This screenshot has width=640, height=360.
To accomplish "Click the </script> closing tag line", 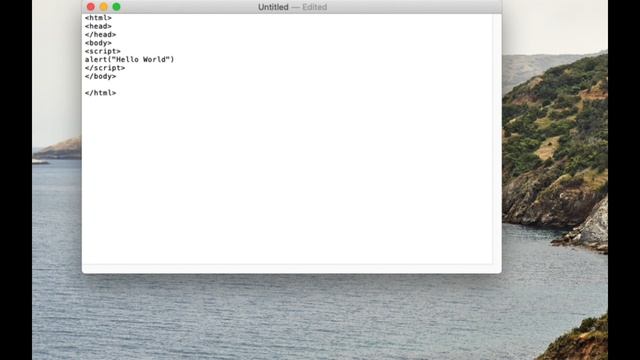I will coord(105,68).
